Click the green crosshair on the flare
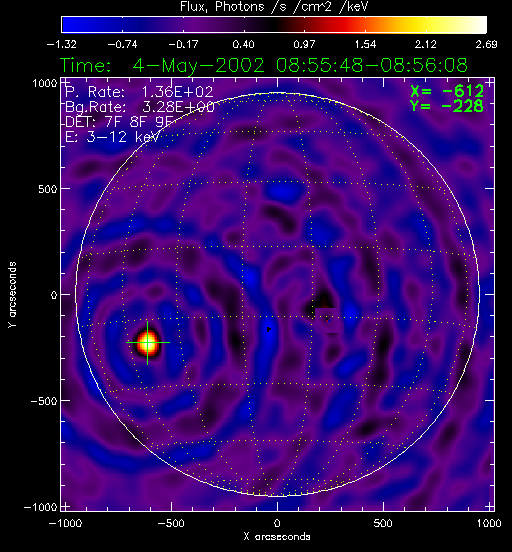Viewport: 512px width, 552px height. coord(148,343)
